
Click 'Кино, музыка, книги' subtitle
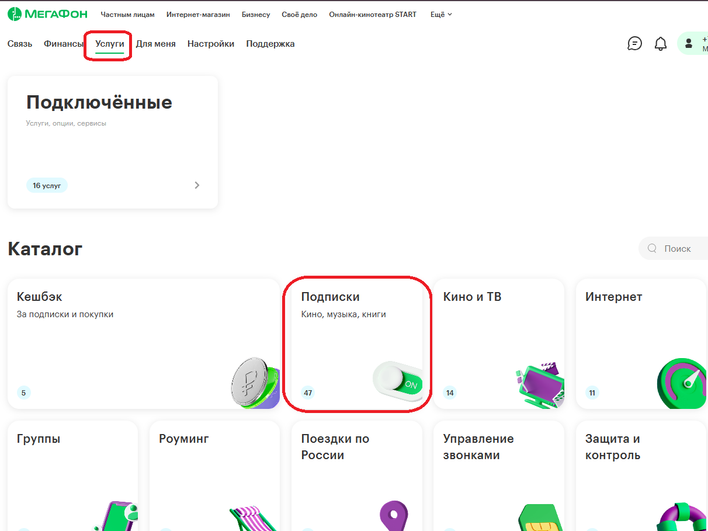coord(344,314)
